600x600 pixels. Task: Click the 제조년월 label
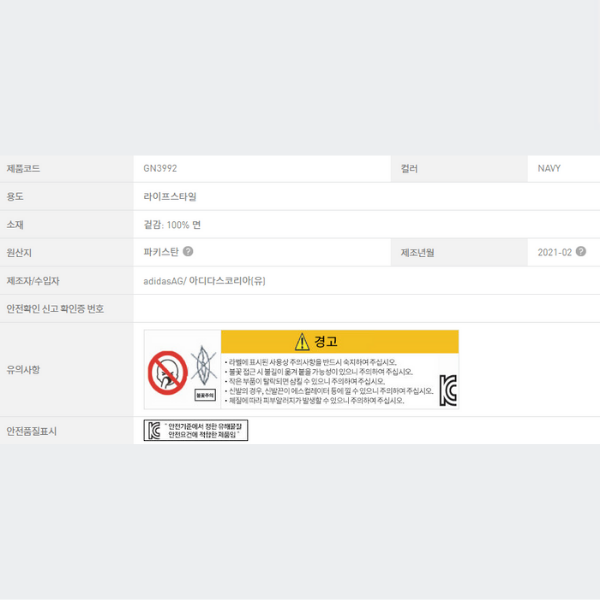pyautogui.click(x=417, y=253)
